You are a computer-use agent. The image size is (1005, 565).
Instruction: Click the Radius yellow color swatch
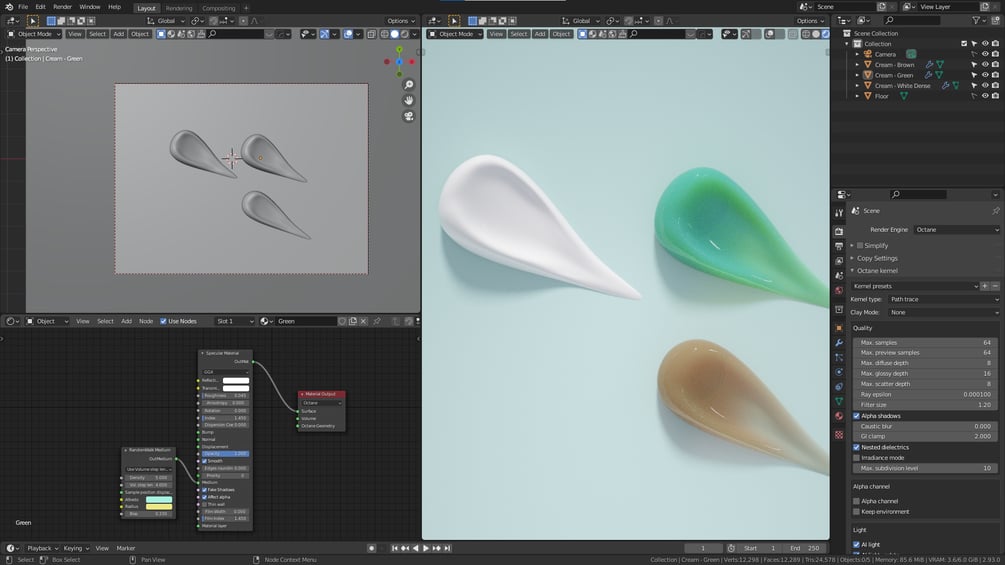(159, 507)
